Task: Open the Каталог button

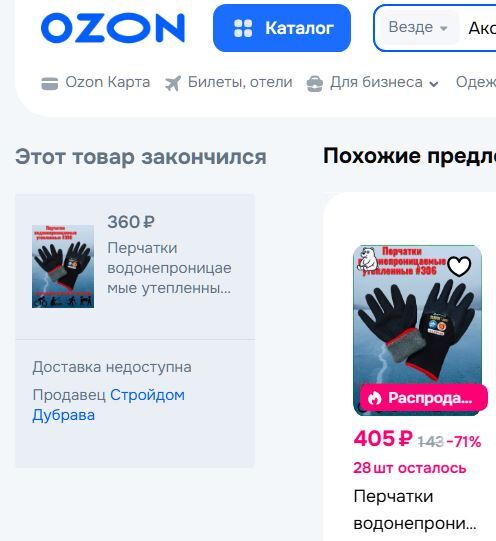Action: coord(282,28)
